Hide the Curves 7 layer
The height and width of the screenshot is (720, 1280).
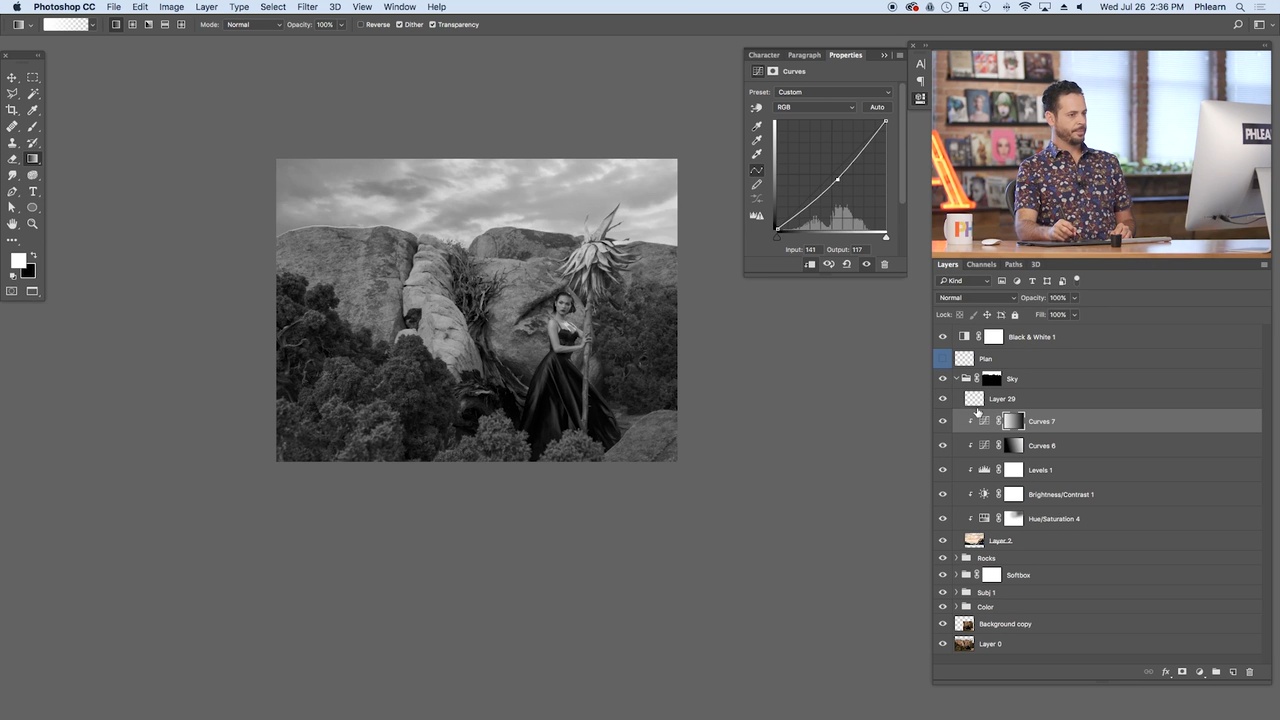[942, 421]
